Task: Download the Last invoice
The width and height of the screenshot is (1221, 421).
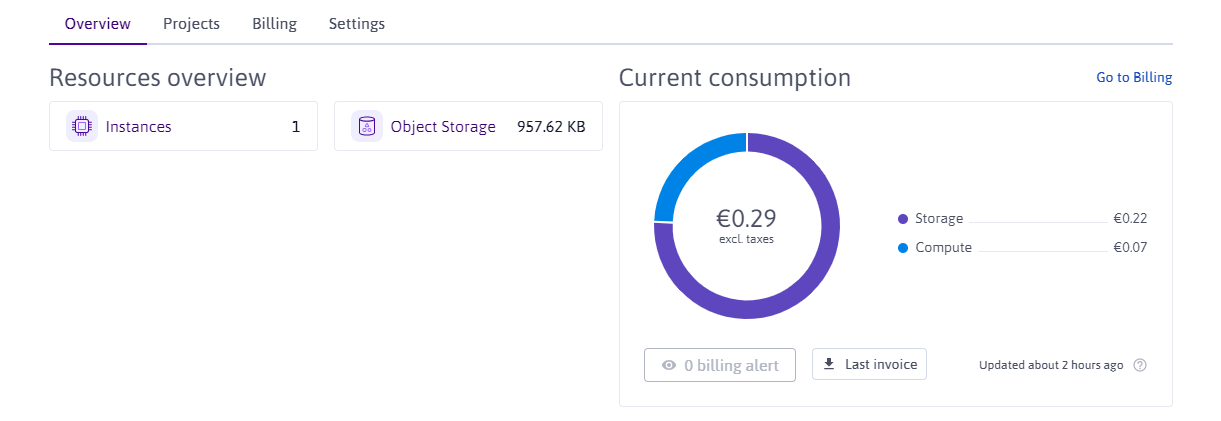Action: (869, 364)
